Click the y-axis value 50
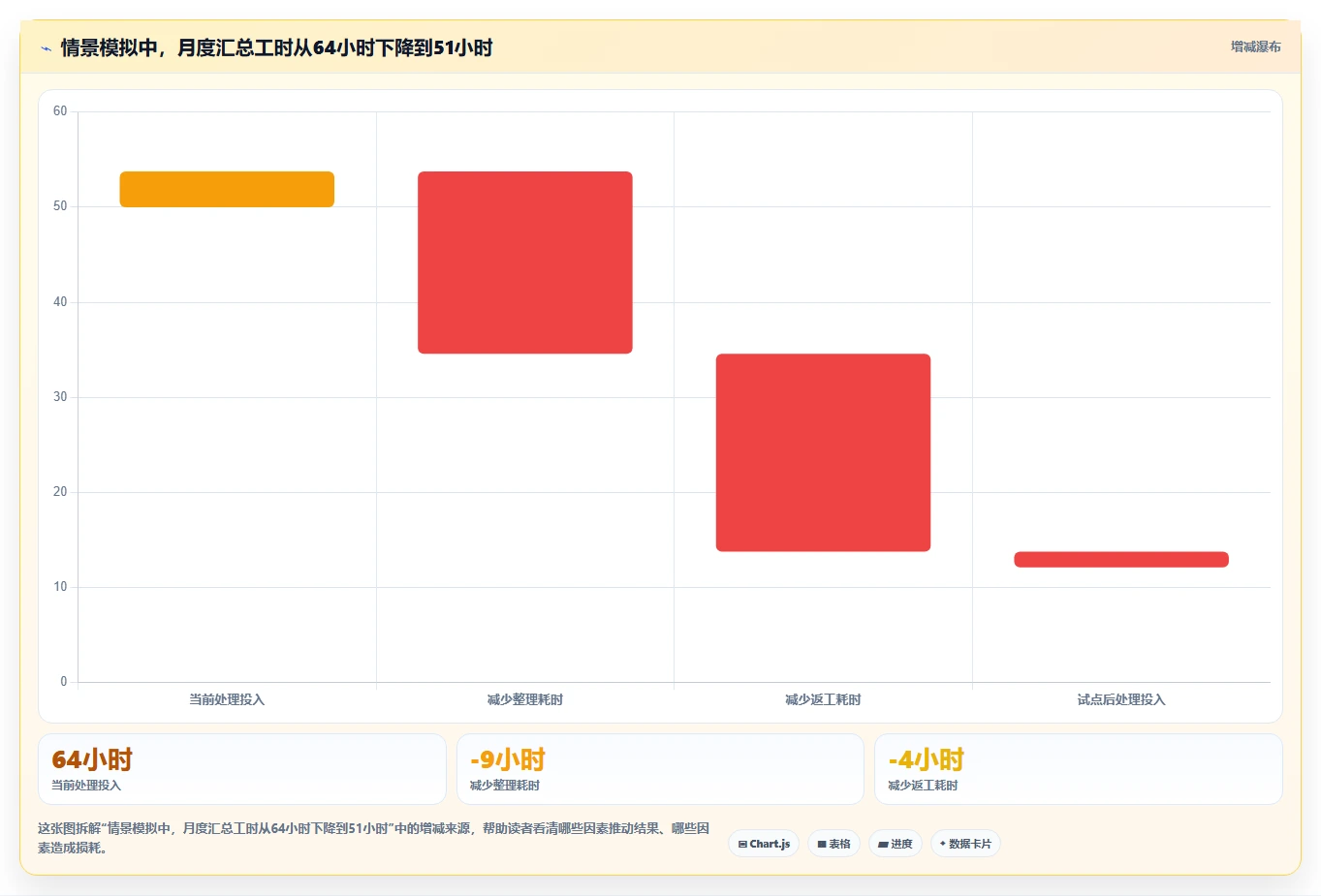The image size is (1321, 896). [60, 206]
